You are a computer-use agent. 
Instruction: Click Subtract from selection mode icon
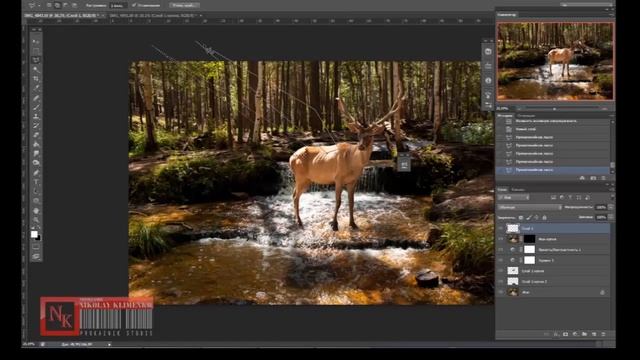pyautogui.click(x=65, y=5)
